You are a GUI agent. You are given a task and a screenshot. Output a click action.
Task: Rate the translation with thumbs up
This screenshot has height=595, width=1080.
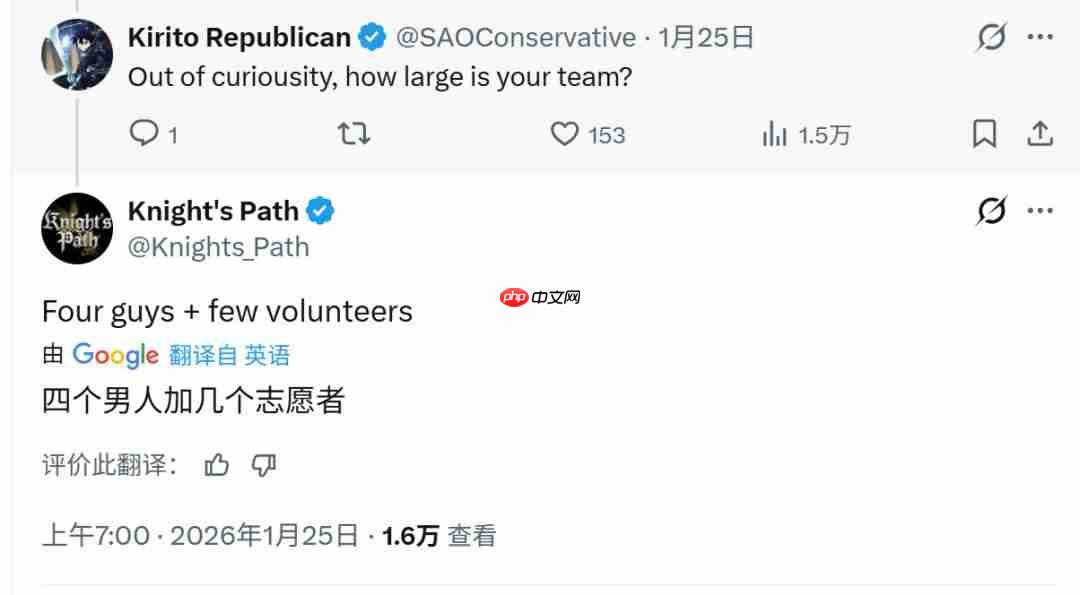(217, 465)
